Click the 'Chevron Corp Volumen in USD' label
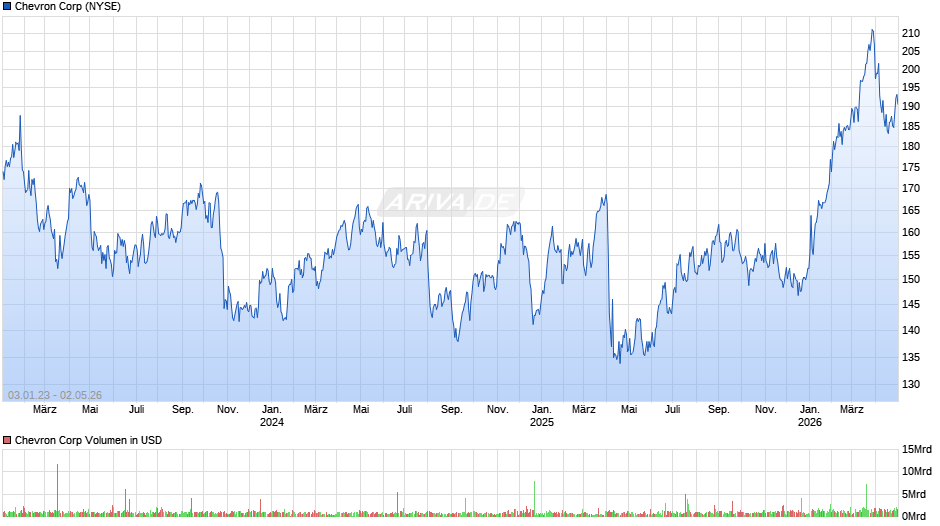The image size is (940, 526). (x=88, y=440)
